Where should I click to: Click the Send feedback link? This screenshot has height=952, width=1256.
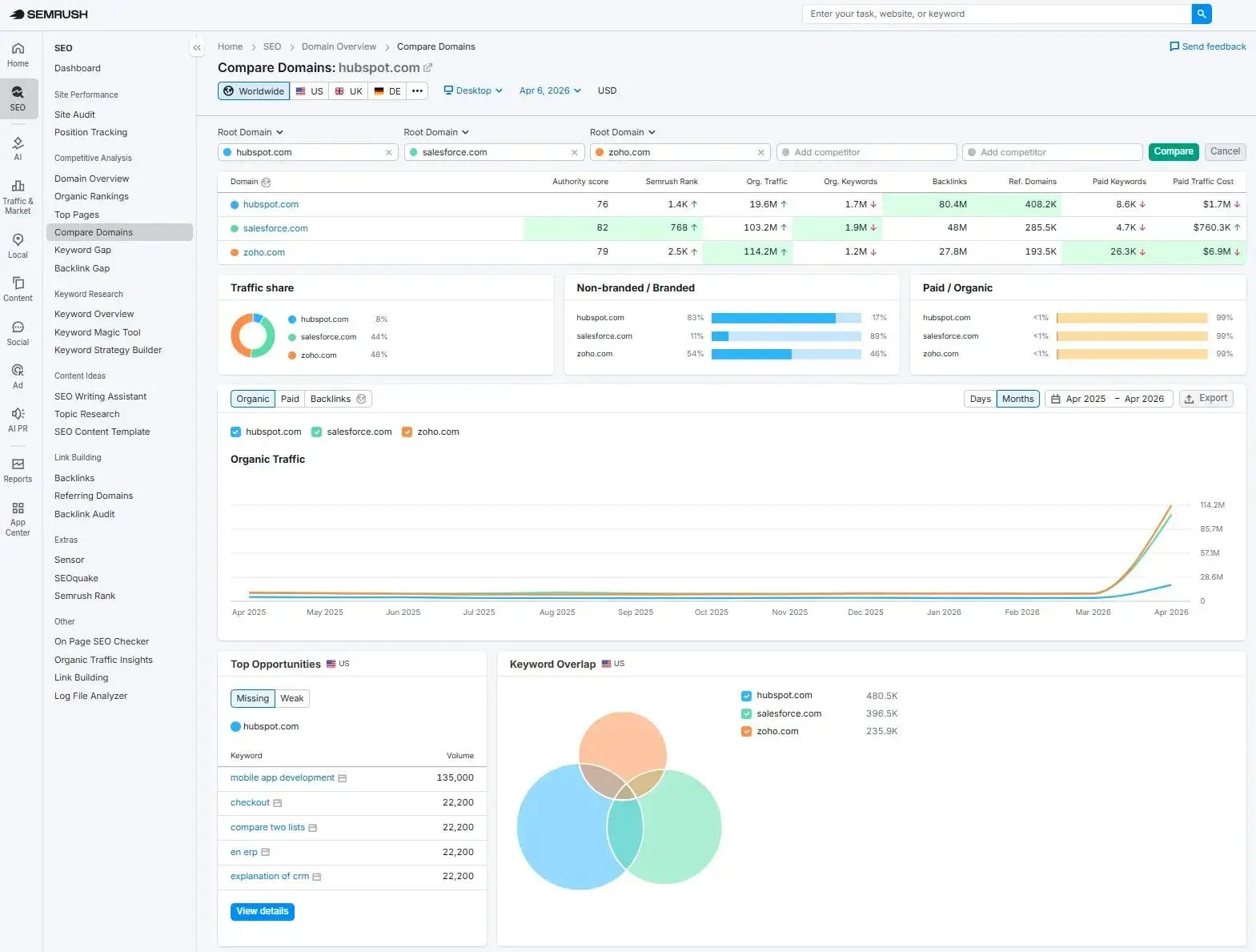[x=1208, y=46]
